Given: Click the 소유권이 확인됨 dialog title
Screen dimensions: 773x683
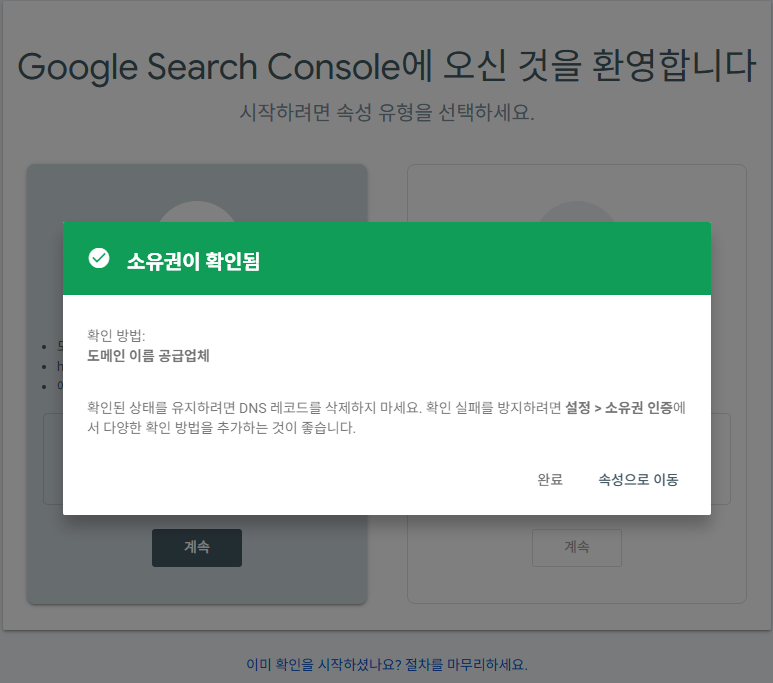Looking at the screenshot, I should pos(193,261).
